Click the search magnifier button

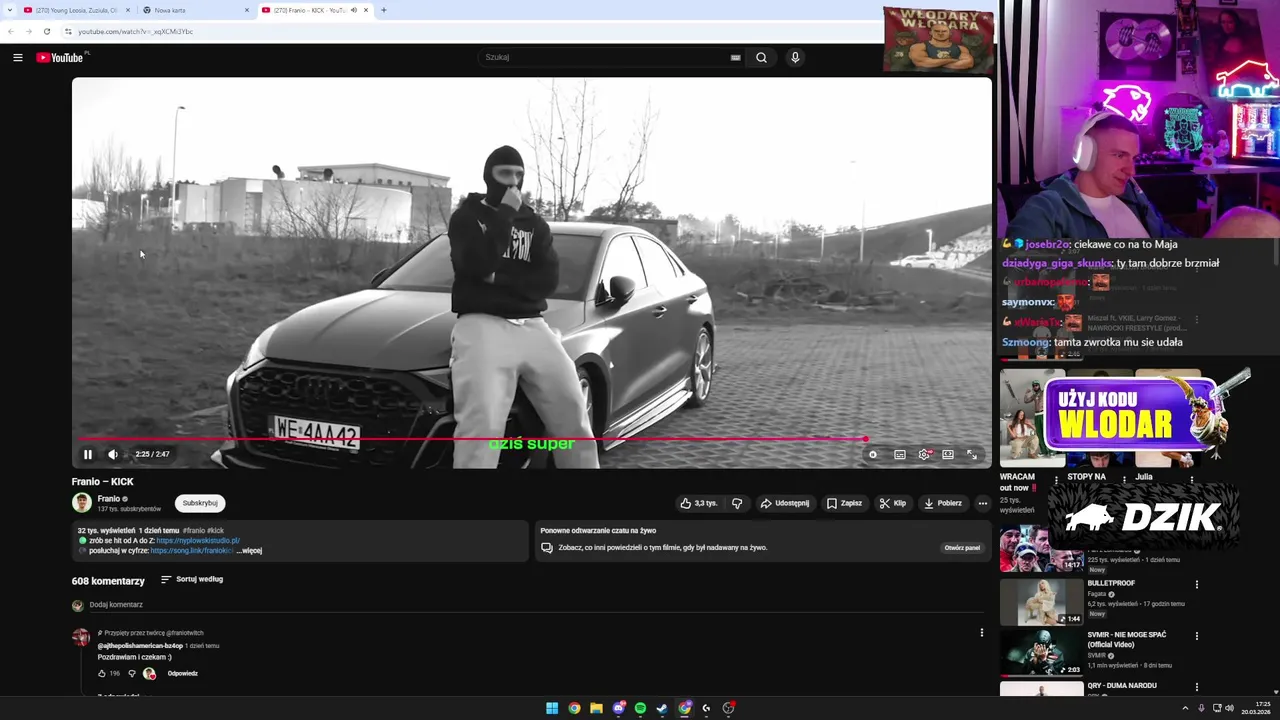[761, 57]
